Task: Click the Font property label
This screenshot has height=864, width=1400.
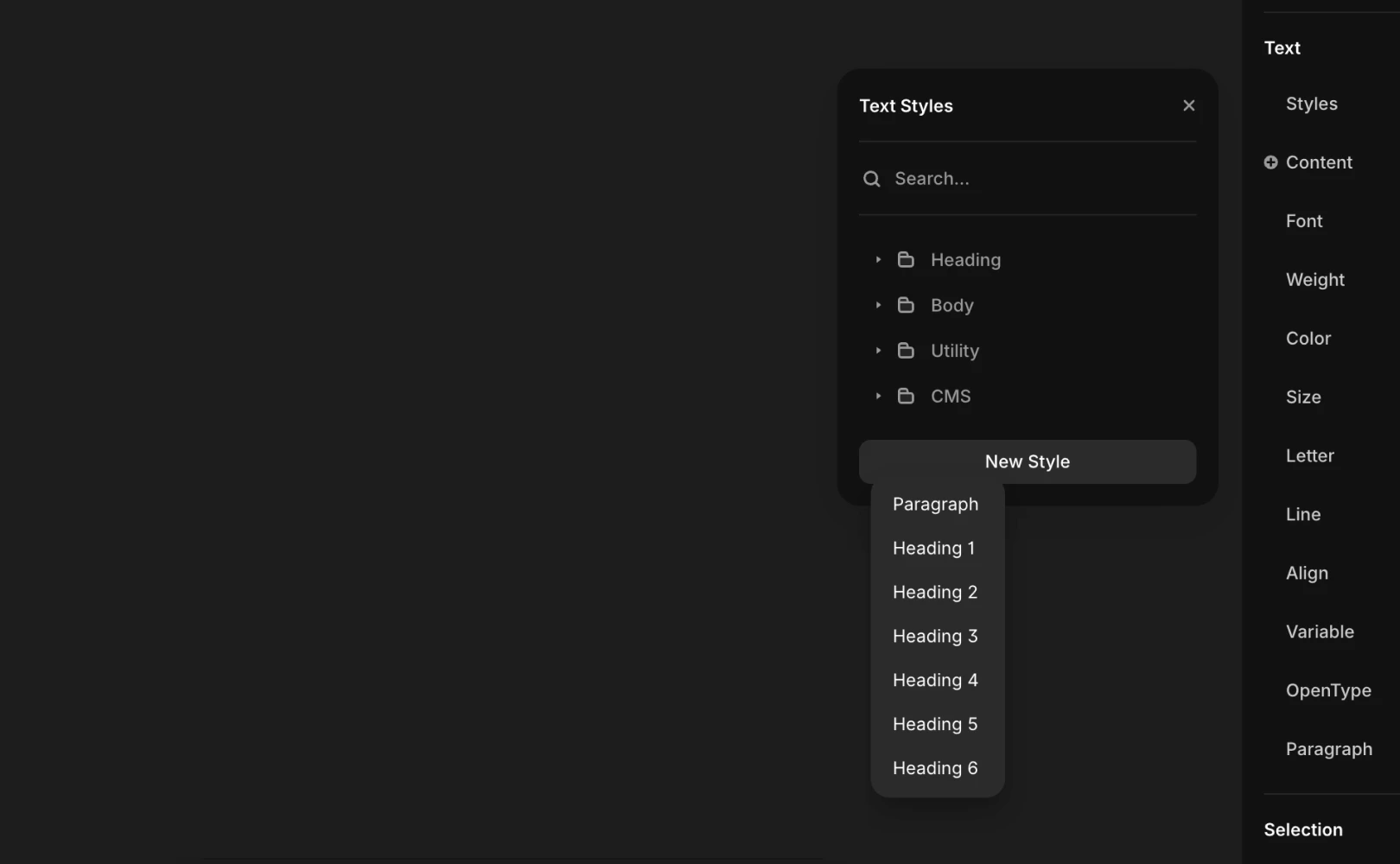Action: tap(1304, 221)
